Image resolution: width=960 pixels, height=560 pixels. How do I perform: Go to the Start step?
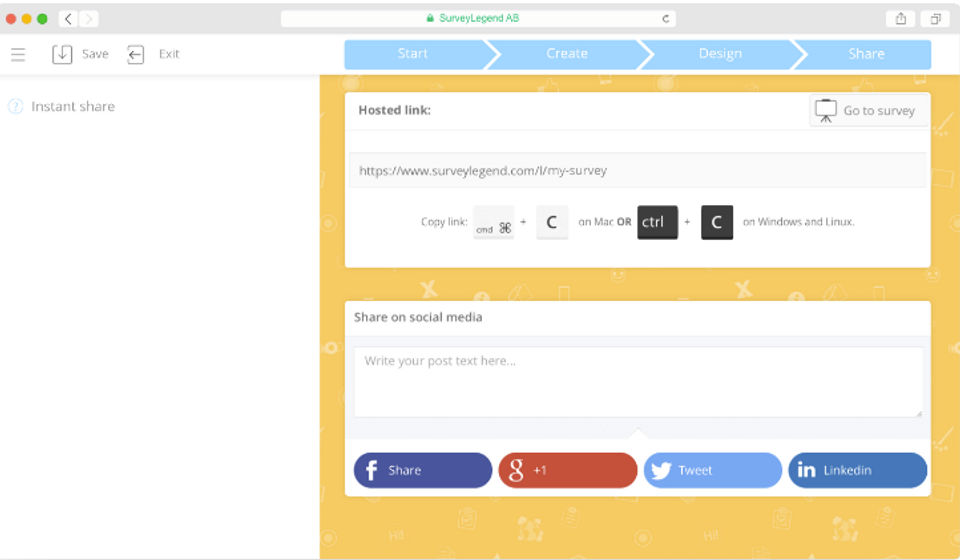coord(414,54)
